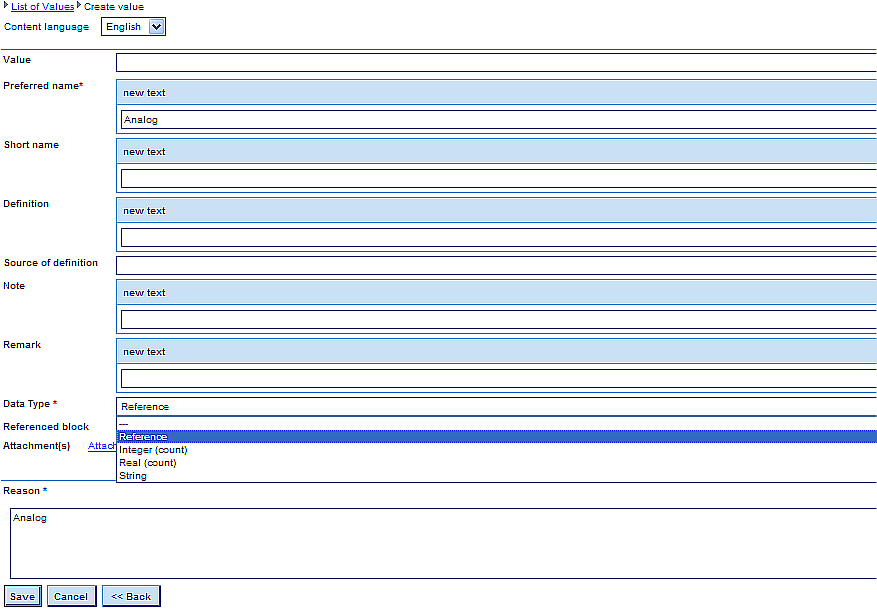Screen dimensions: 877x609
Task: Click the Attachment link beside Attachment(s)
Action: (101, 446)
